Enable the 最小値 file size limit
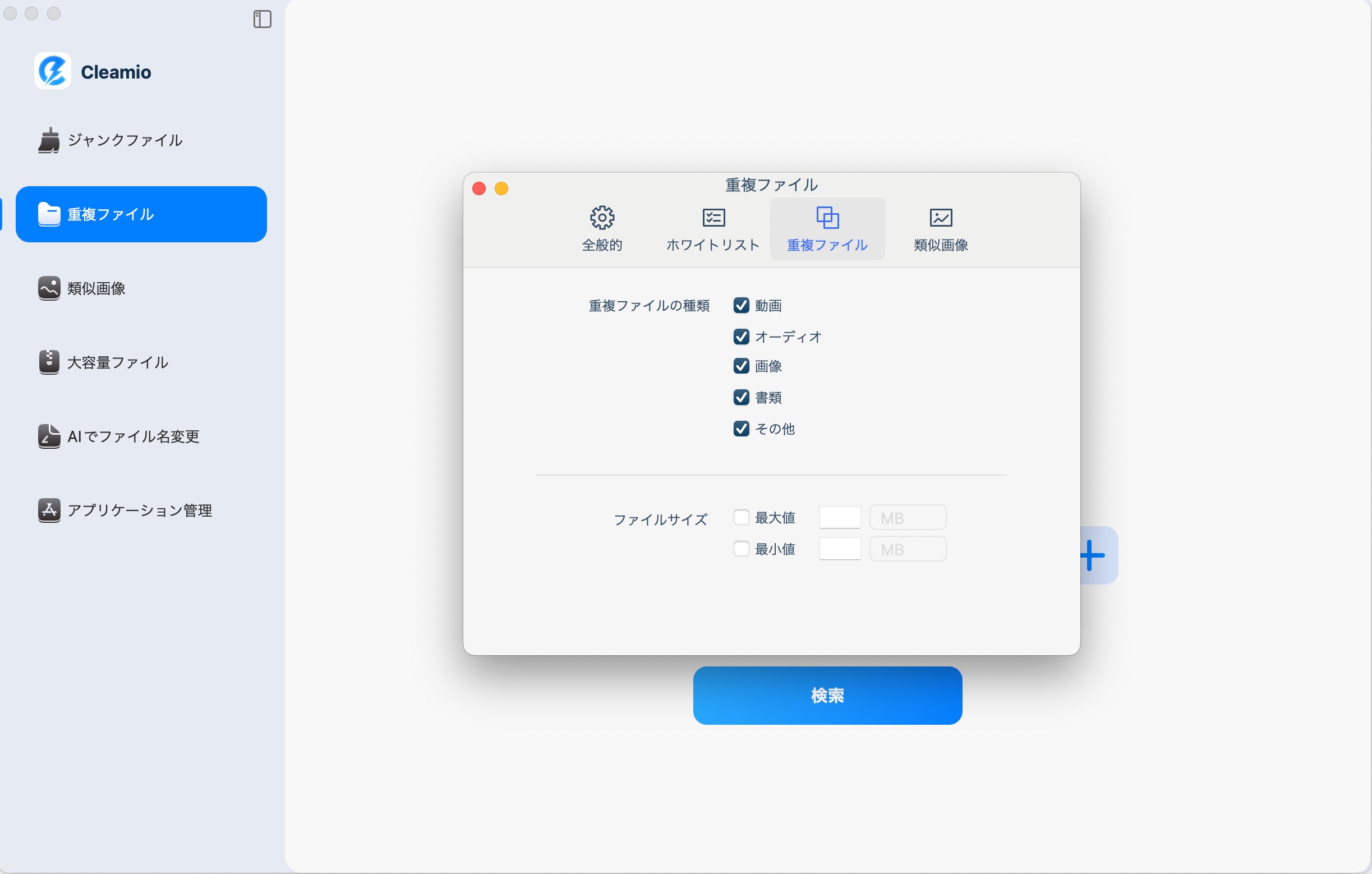 [x=741, y=548]
